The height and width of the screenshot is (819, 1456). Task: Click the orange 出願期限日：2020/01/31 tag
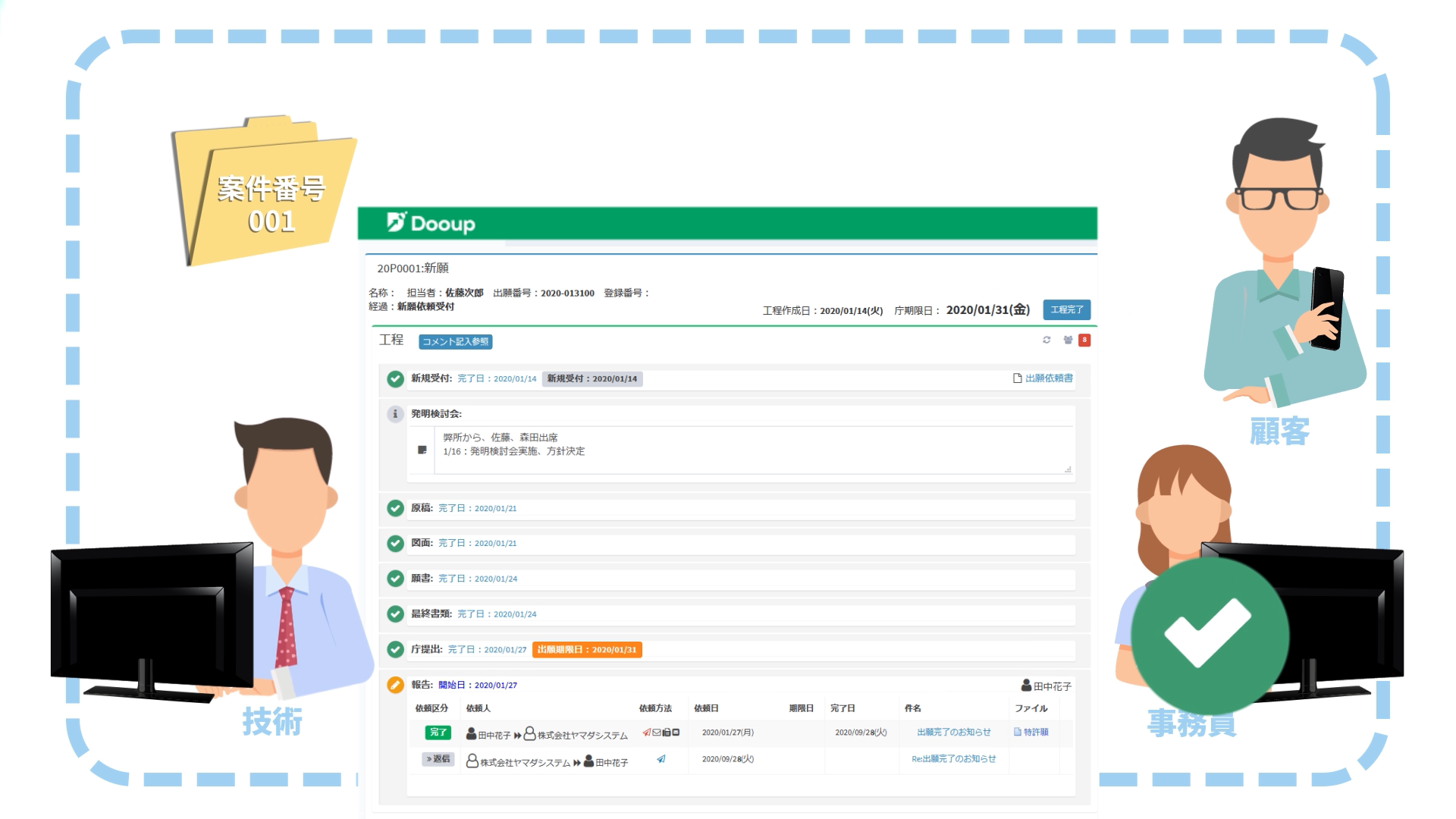(x=587, y=650)
